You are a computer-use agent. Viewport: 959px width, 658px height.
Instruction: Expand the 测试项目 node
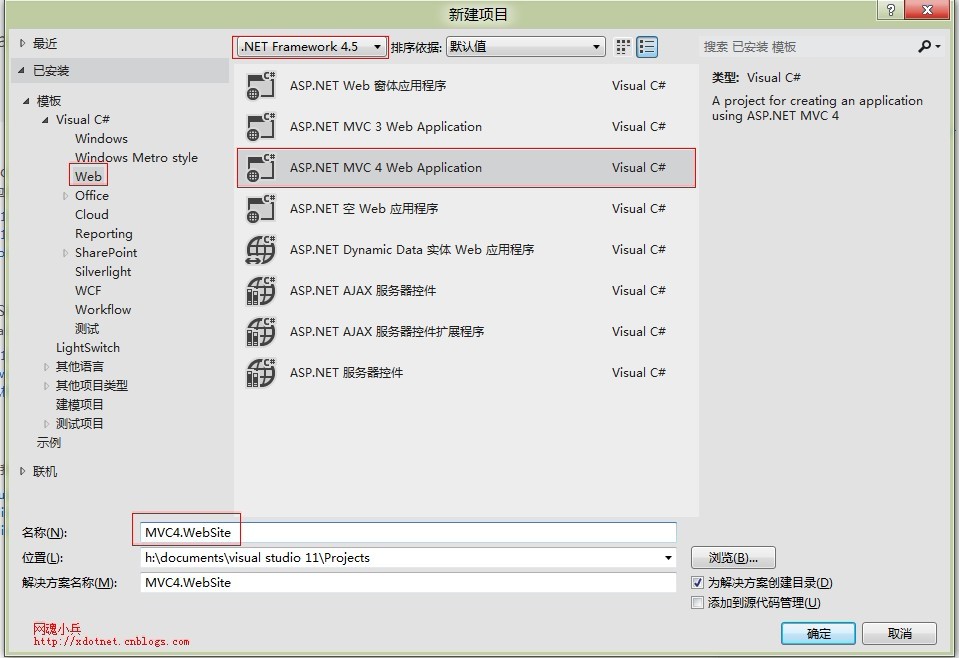click(x=46, y=424)
